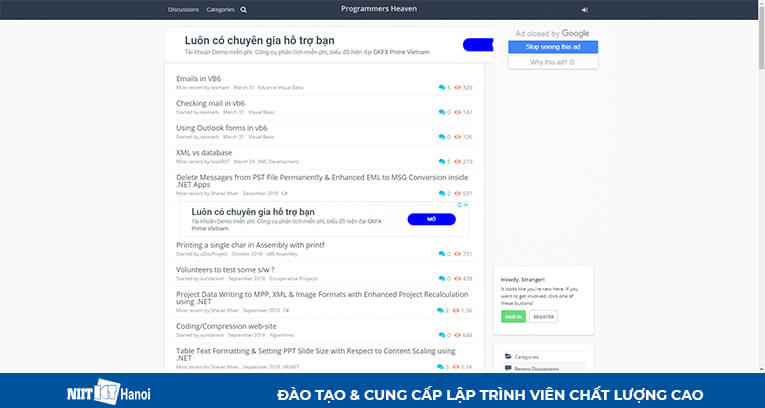
Task: Click views eye icon on Checking mail in vb6 row
Action: 458,112
